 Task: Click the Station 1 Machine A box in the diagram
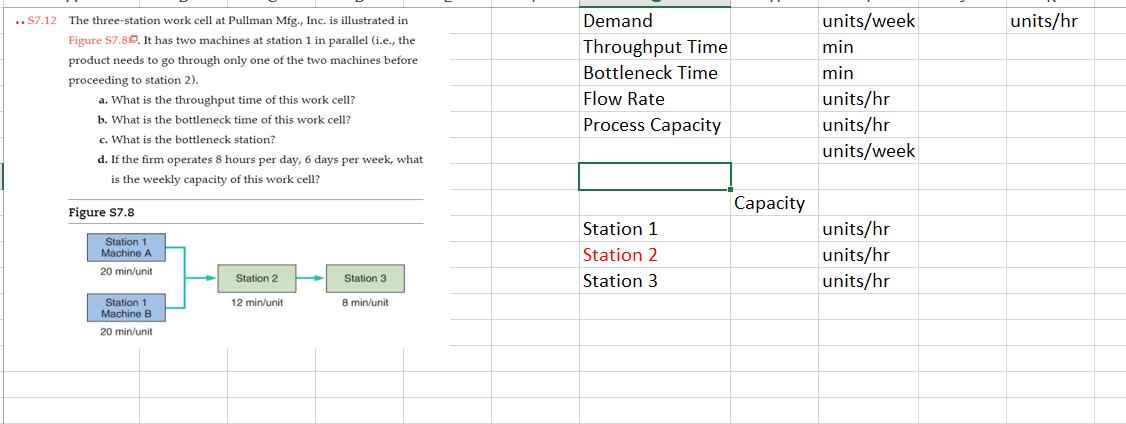tap(126, 247)
